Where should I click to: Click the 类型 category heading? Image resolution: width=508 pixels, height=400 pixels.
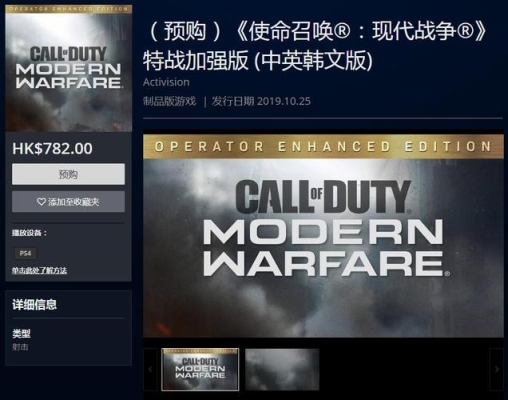(21, 333)
